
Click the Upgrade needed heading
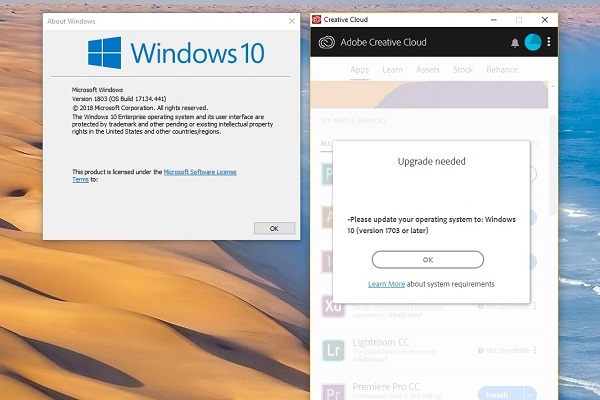pos(431,162)
